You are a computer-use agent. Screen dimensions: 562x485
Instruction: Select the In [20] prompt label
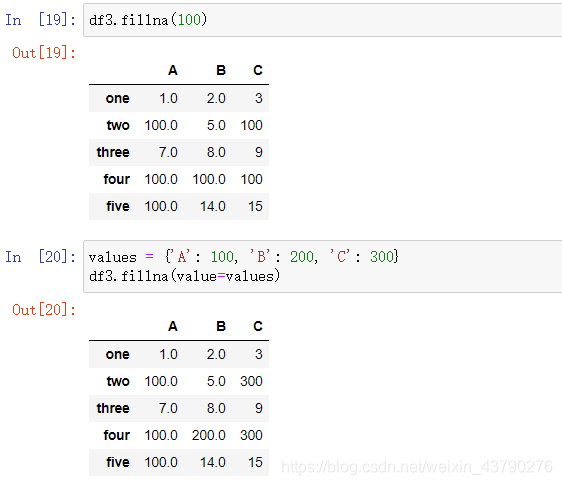41,257
